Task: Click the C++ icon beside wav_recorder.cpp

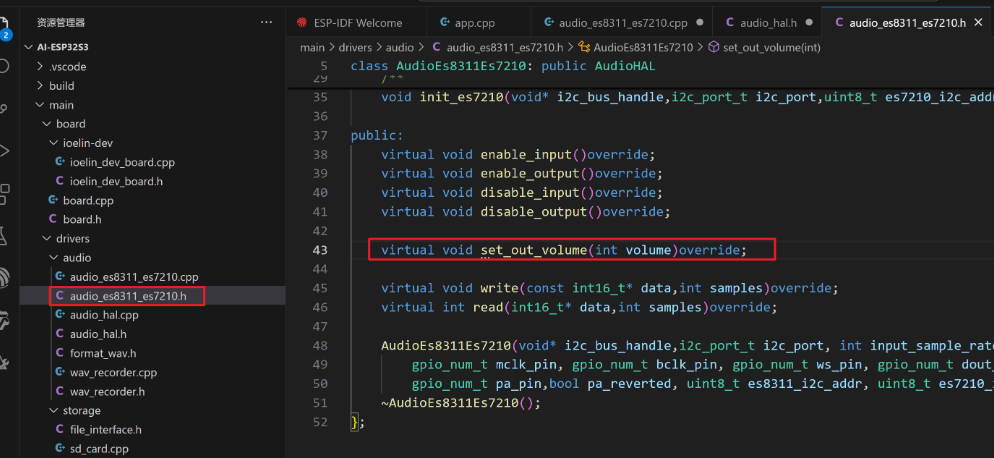Action: (60, 372)
